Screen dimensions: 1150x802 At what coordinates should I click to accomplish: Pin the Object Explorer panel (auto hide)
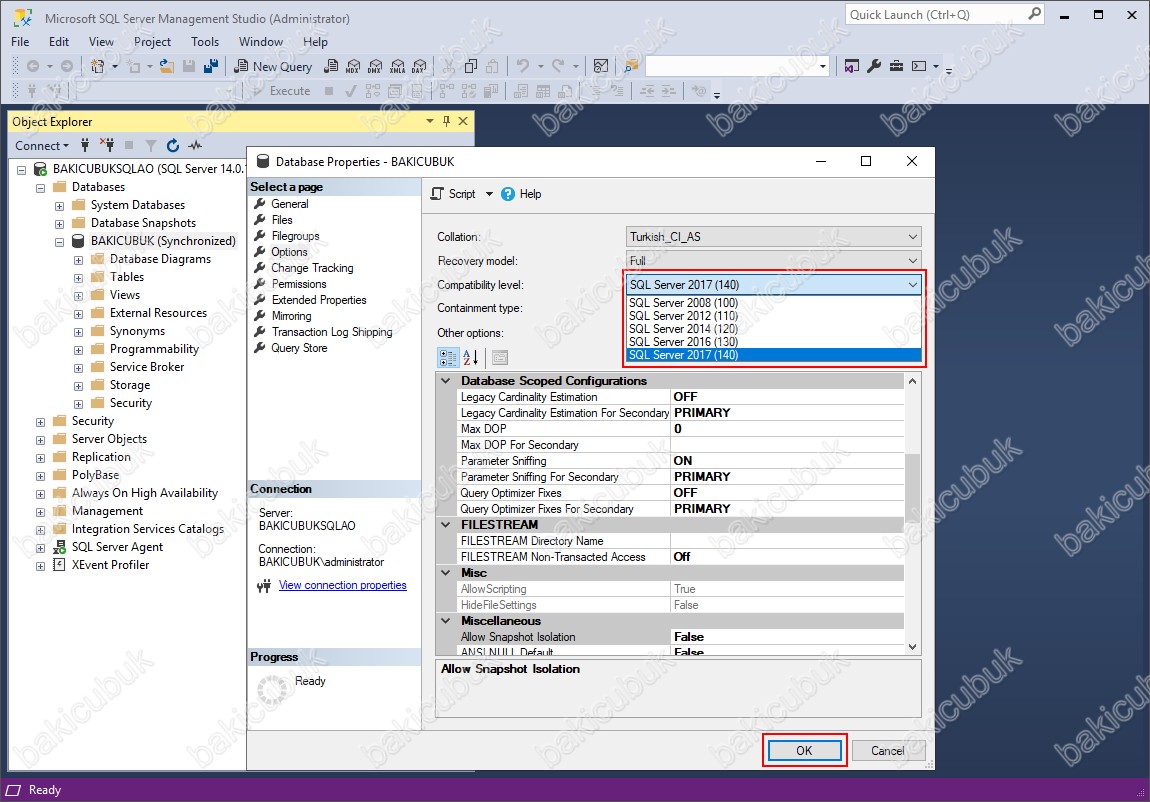[x=446, y=121]
